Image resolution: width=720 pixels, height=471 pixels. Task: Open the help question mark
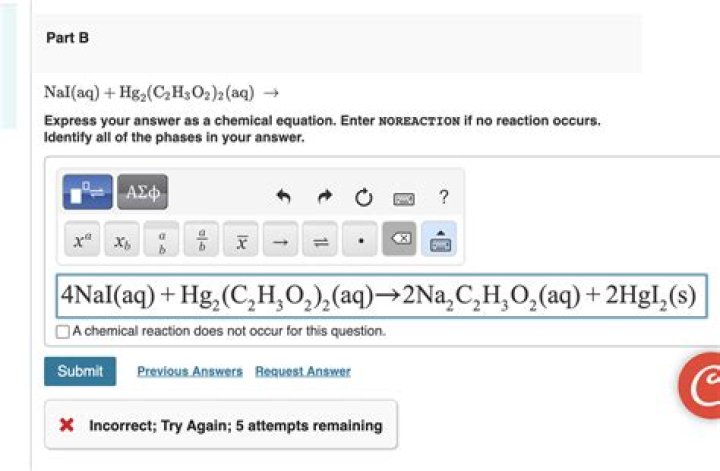(443, 198)
